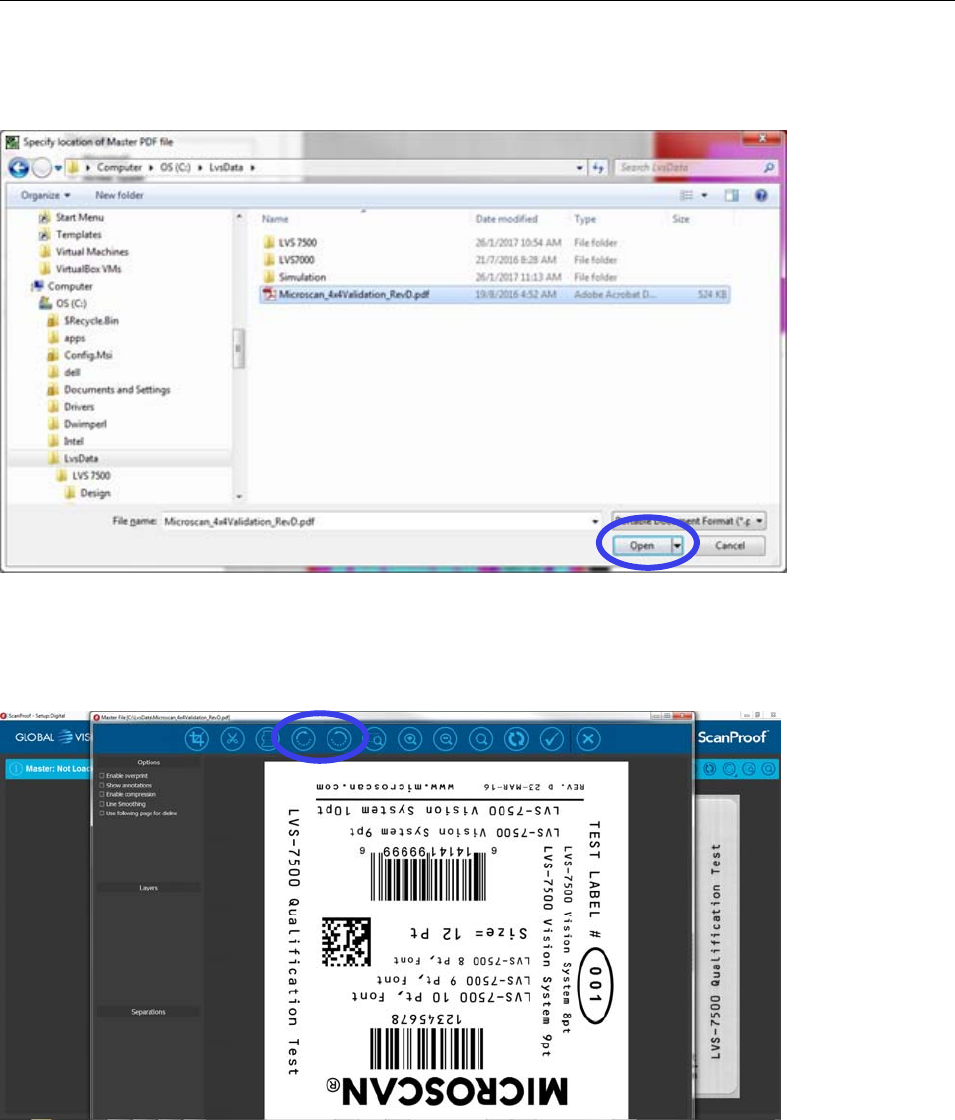
Task: Click the zoom-in magnifier icon
Action: coord(410,739)
